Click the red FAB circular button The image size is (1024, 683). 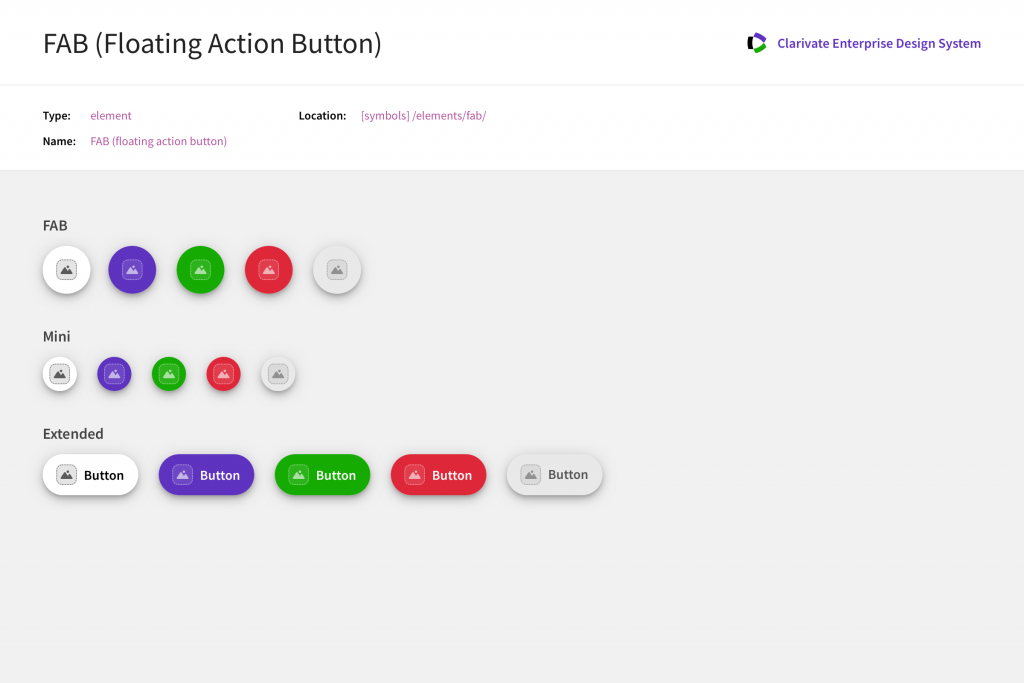click(268, 270)
